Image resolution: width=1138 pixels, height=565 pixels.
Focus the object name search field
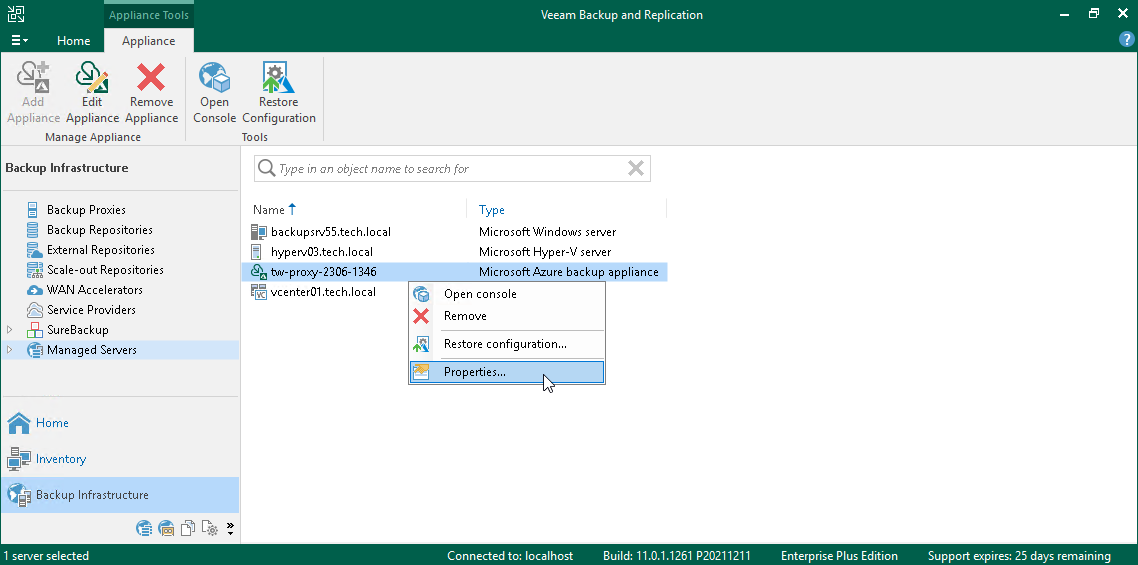click(450, 168)
